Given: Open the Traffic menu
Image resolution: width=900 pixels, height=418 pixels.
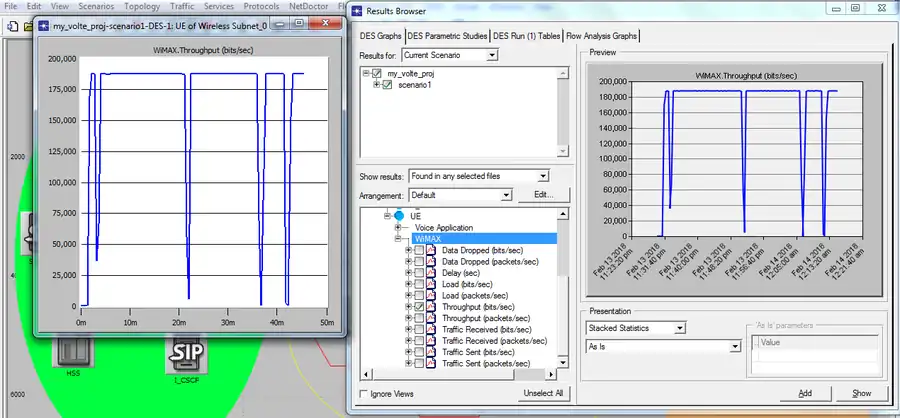Looking at the screenshot, I should coord(181,6).
